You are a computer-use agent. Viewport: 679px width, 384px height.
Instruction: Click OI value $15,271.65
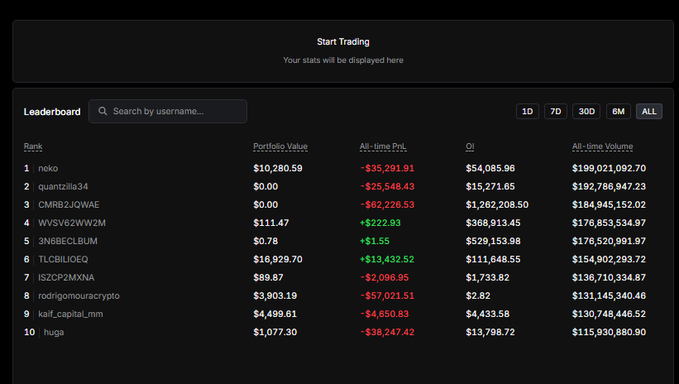pos(490,187)
